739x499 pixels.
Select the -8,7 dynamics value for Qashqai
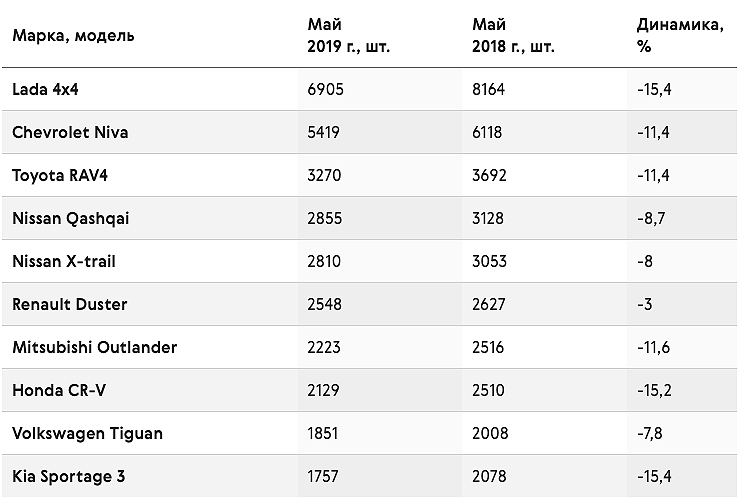tap(651, 218)
